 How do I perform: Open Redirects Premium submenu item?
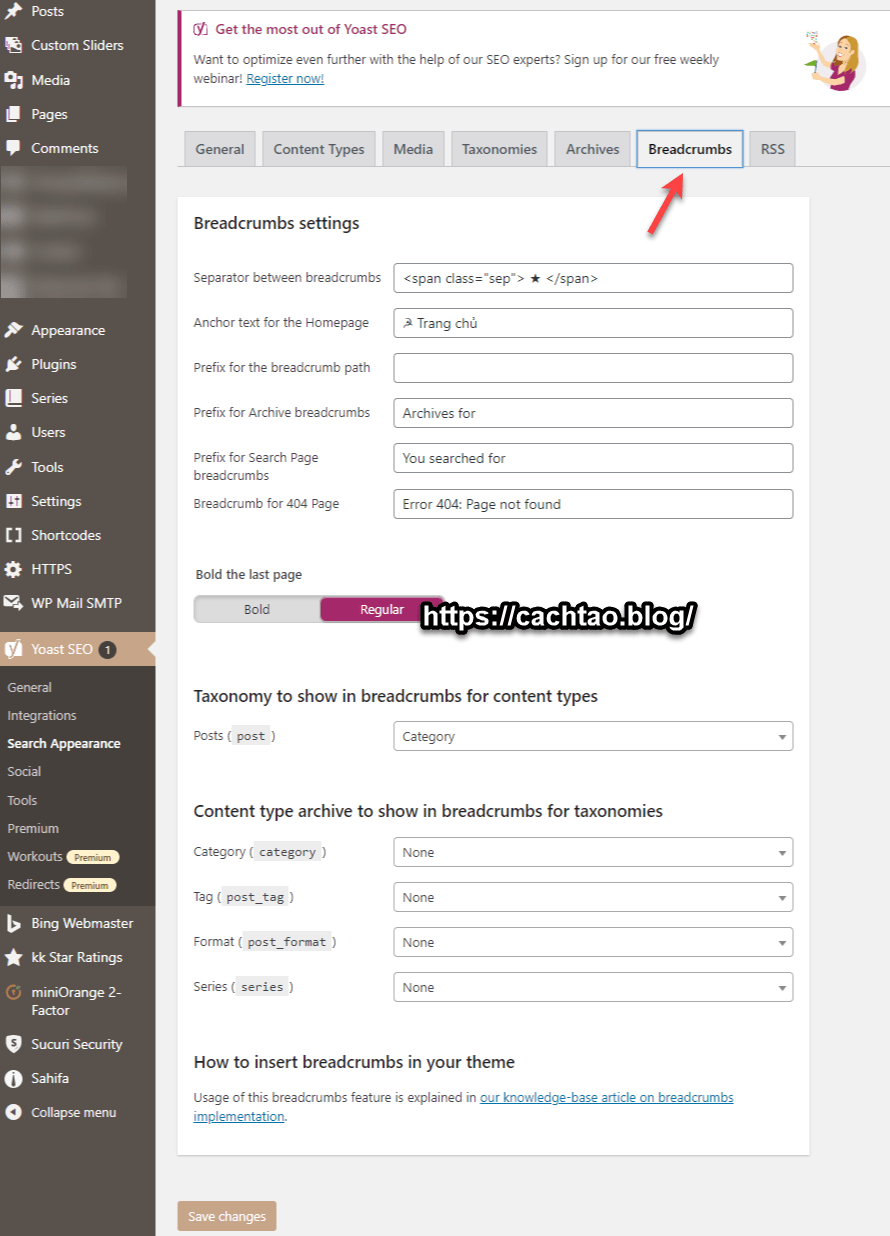click(61, 884)
